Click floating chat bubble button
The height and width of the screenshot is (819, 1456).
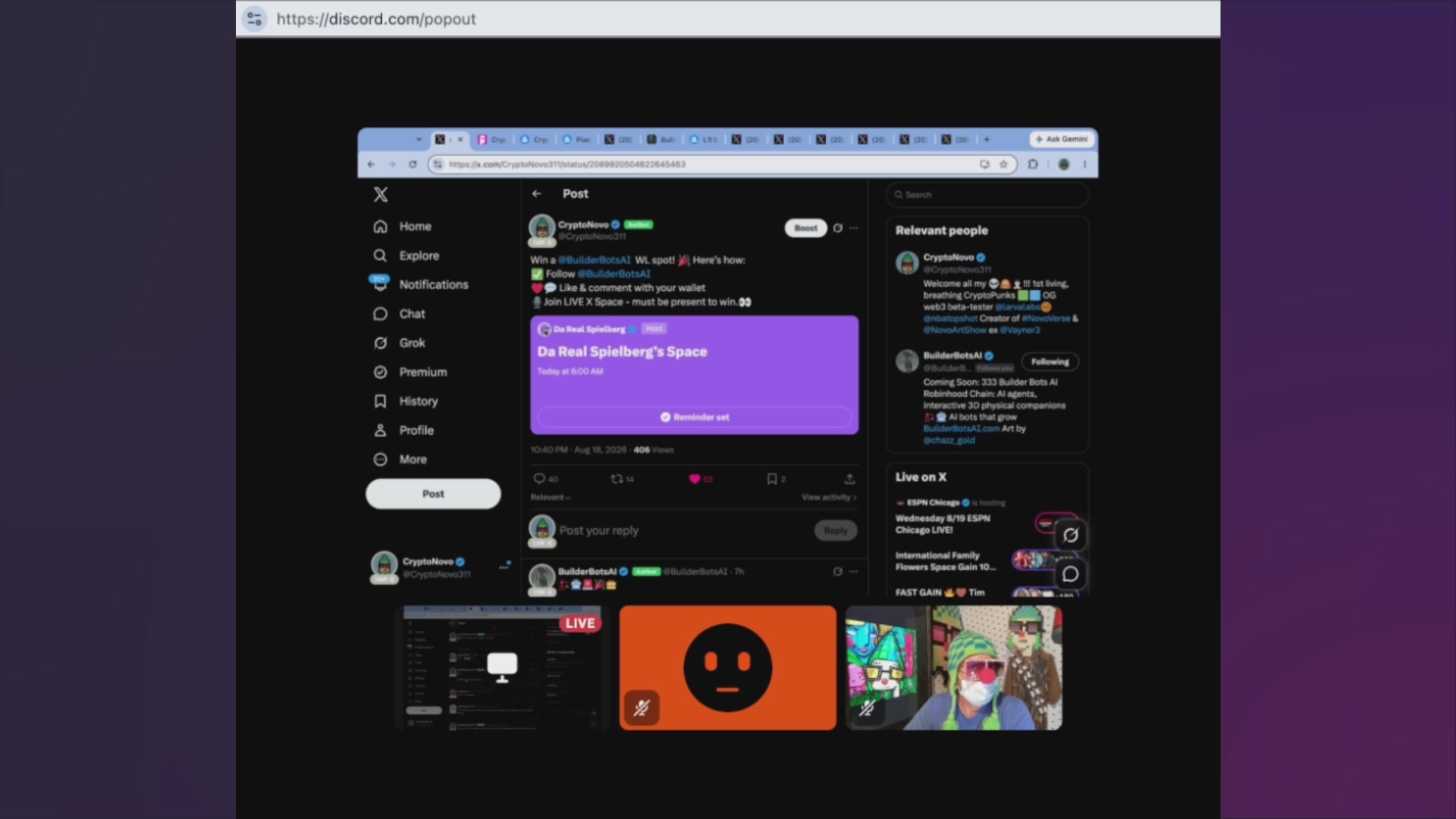click(x=1070, y=574)
